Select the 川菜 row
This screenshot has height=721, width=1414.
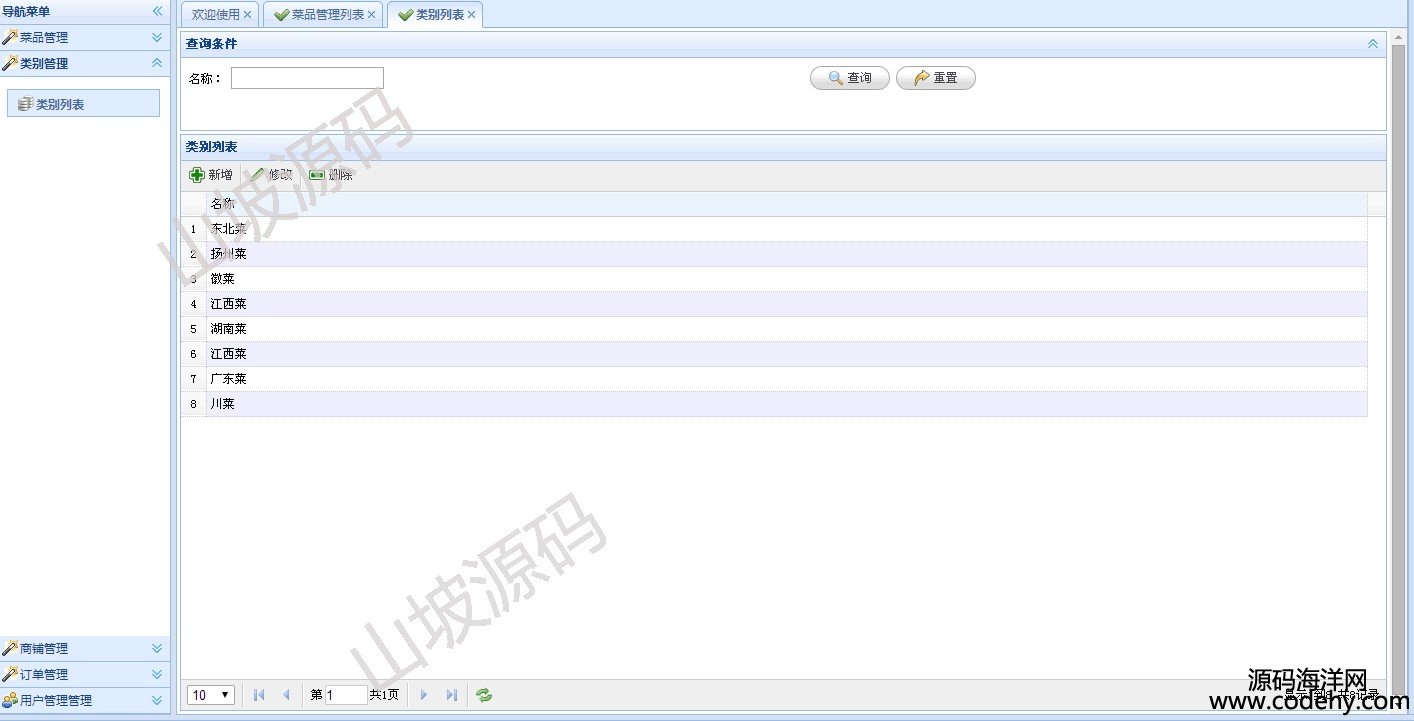(x=774, y=404)
